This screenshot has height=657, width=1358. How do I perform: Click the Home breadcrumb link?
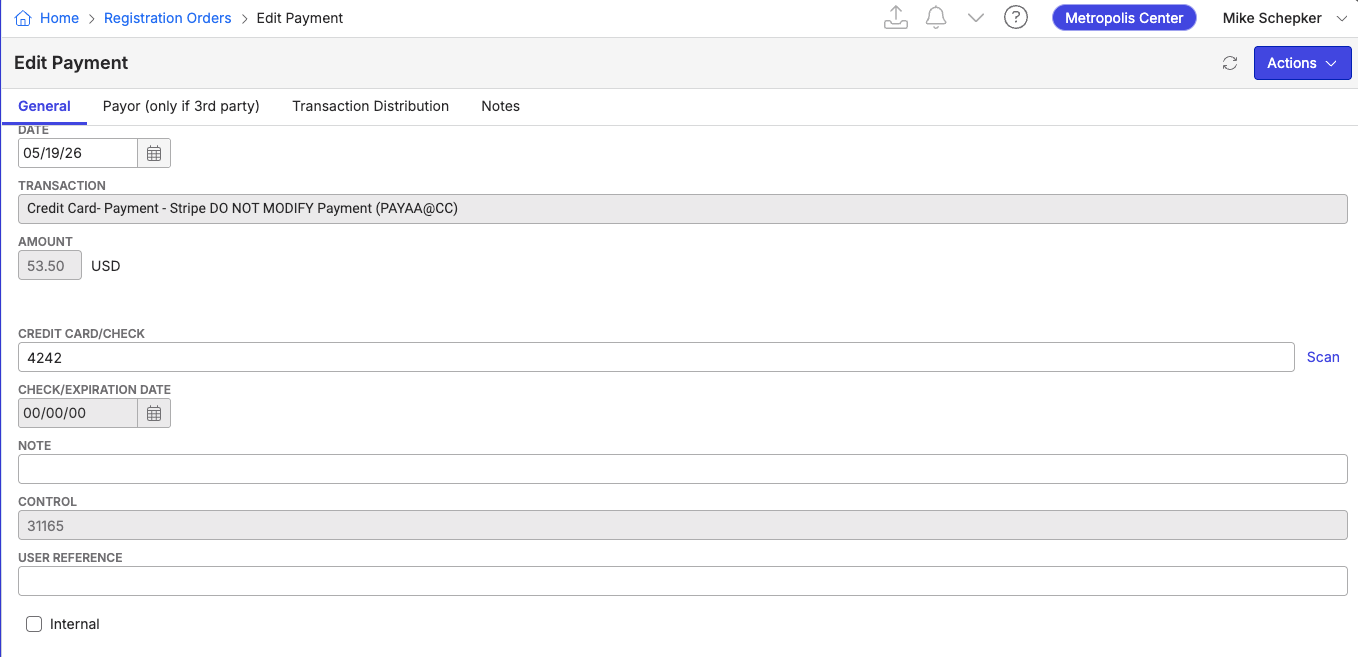pyautogui.click(x=59, y=18)
